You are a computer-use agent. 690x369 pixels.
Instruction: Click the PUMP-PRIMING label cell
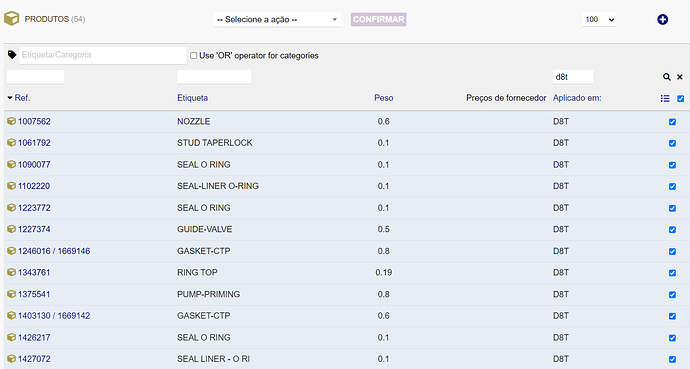click(209, 294)
